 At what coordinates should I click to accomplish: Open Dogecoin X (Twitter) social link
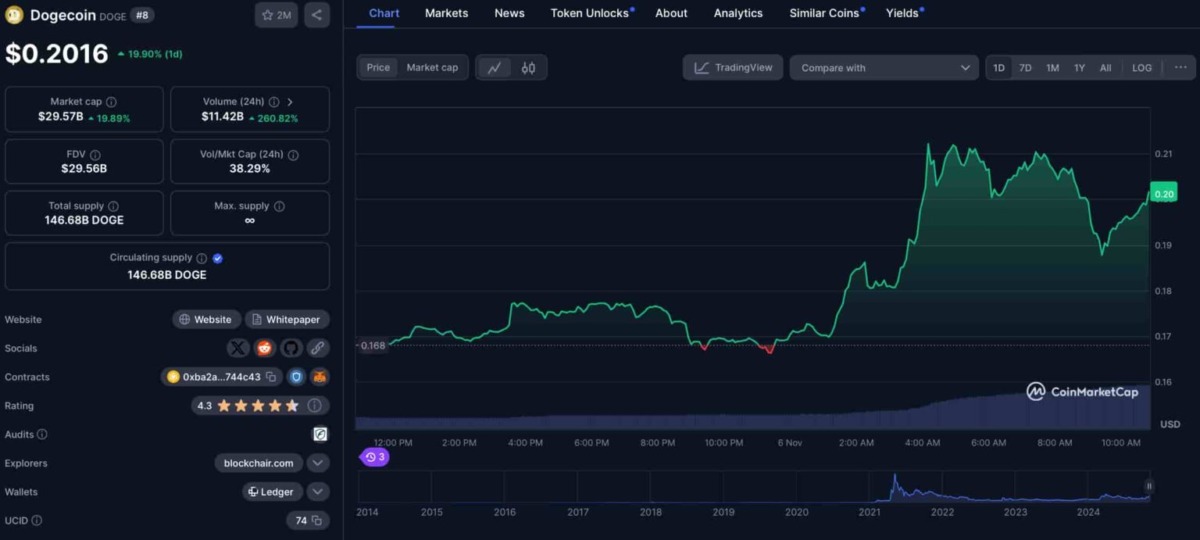(238, 348)
